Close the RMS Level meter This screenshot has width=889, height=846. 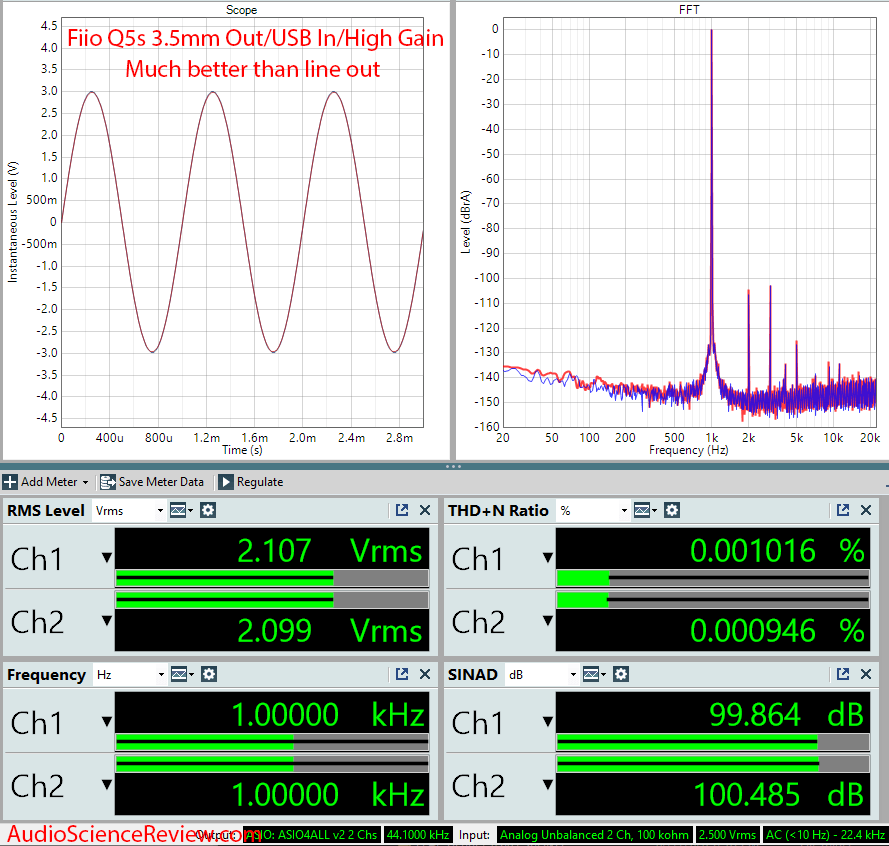[x=425, y=510]
